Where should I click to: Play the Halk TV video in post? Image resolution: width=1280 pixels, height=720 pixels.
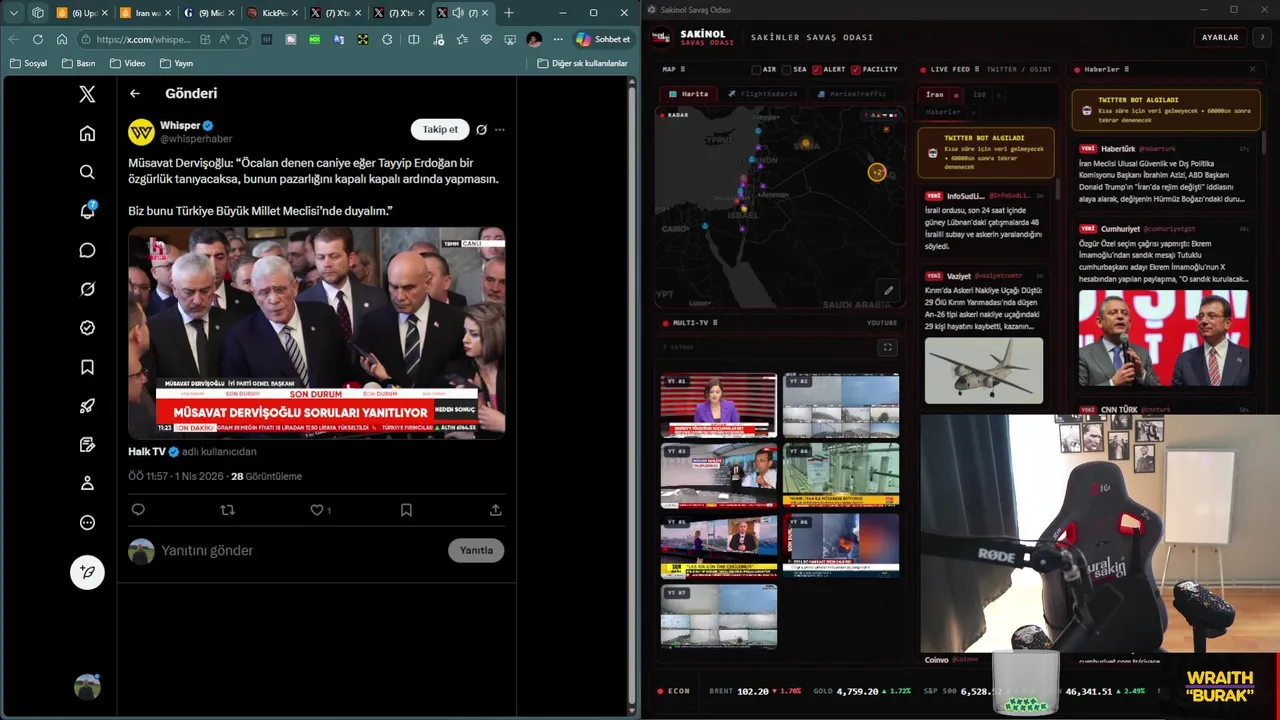point(316,332)
